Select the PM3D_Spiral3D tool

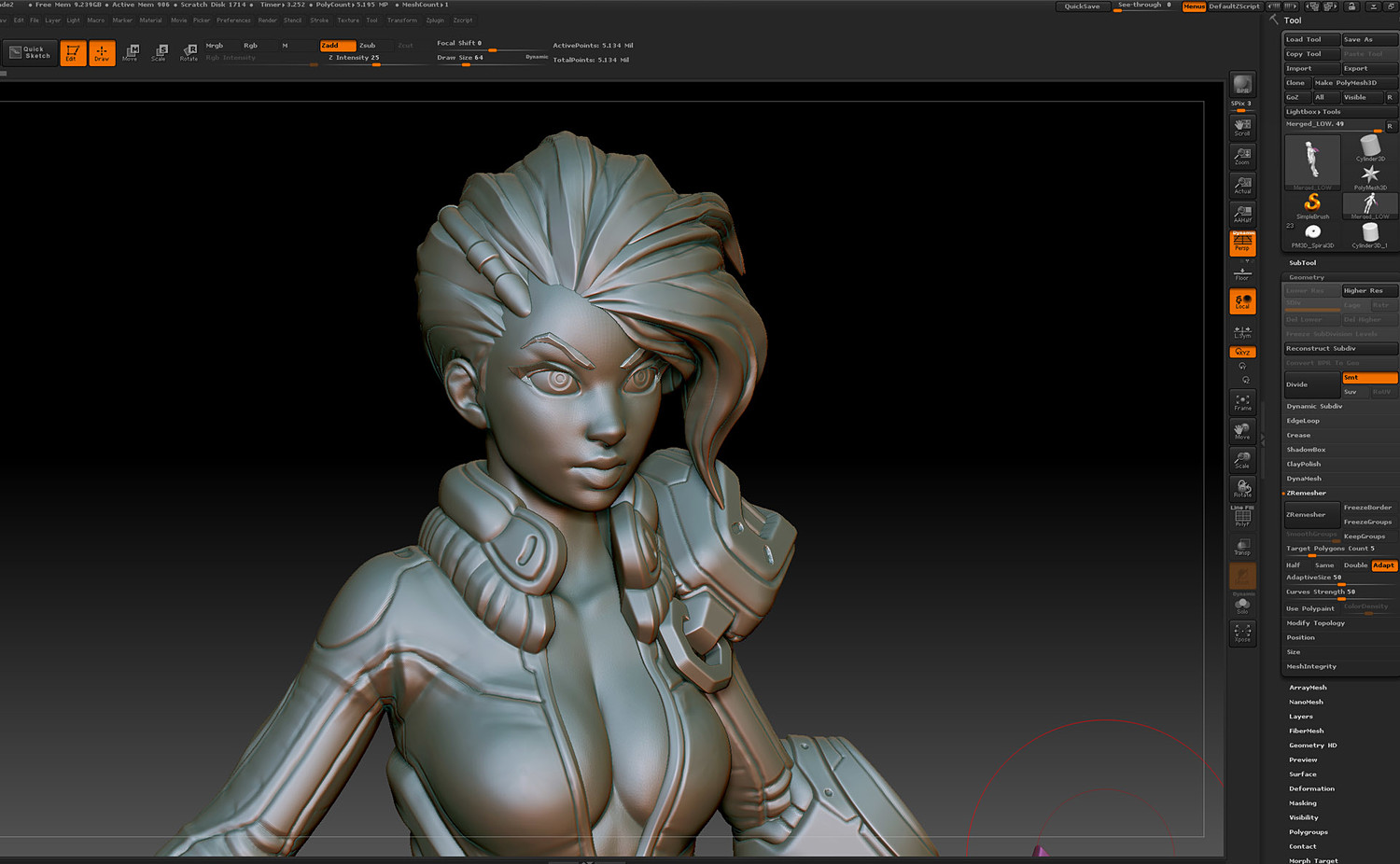(x=1312, y=235)
